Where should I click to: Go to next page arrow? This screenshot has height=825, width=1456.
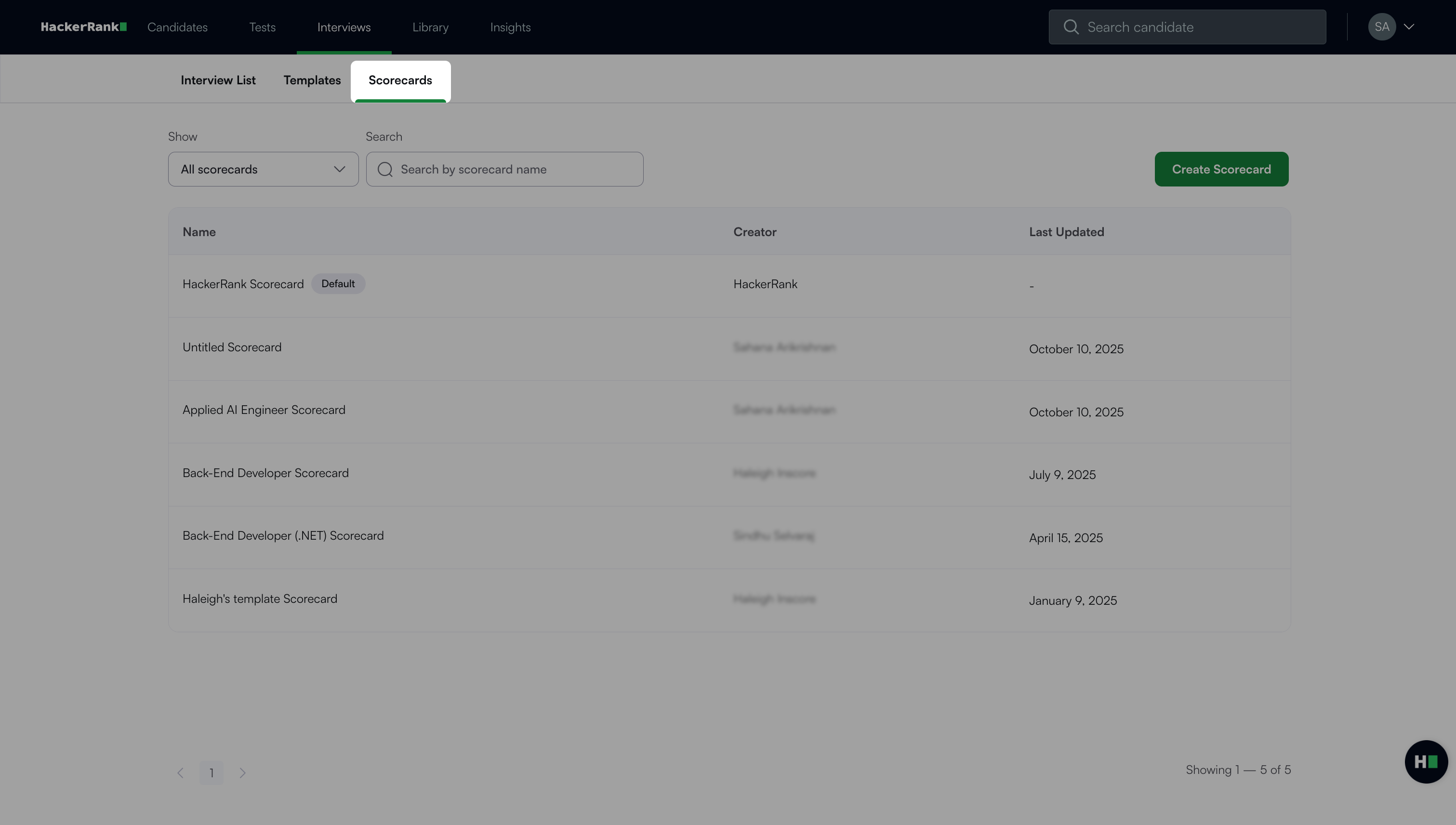tap(242, 773)
